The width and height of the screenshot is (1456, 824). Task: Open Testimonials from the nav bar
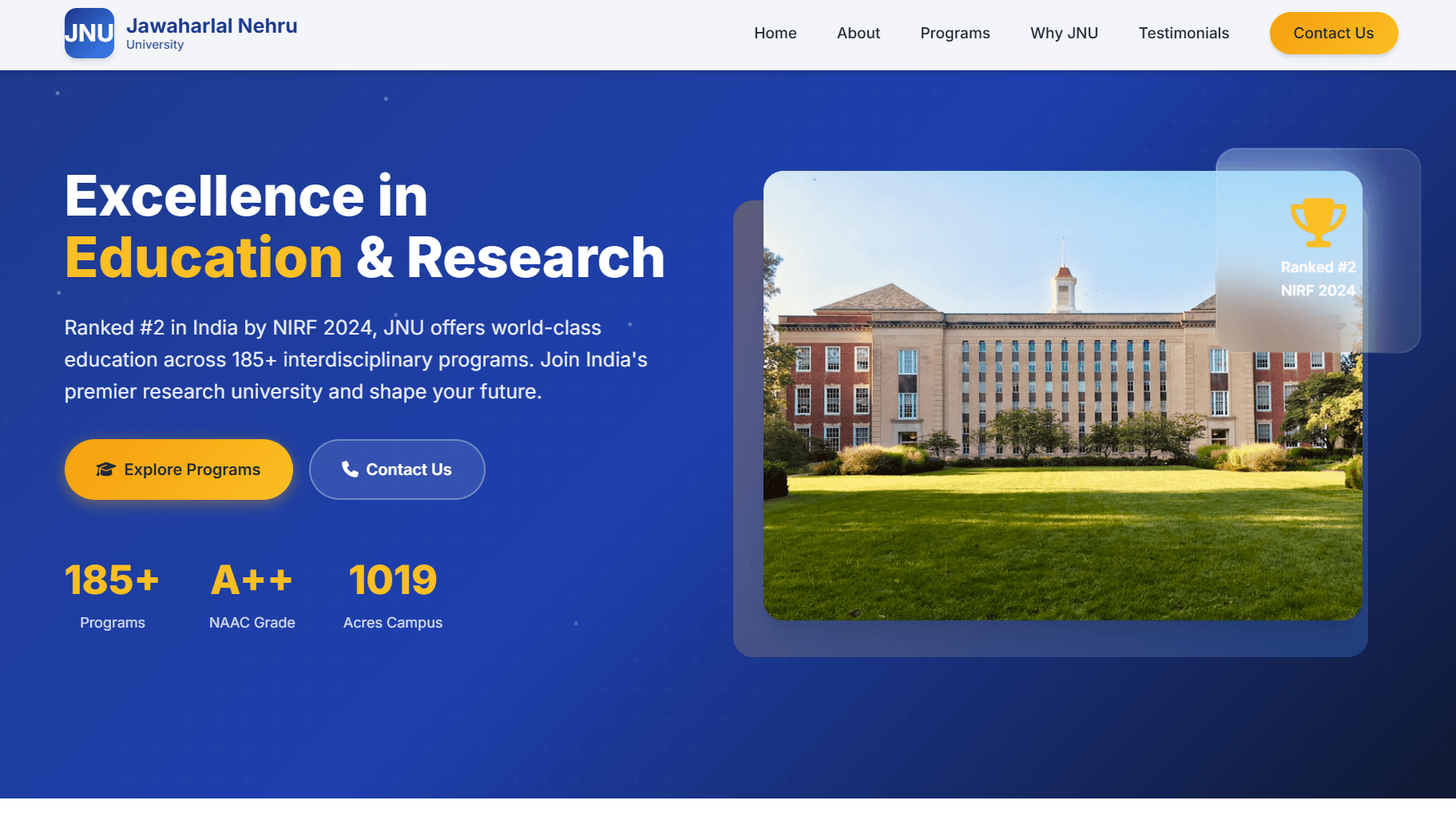click(x=1183, y=34)
